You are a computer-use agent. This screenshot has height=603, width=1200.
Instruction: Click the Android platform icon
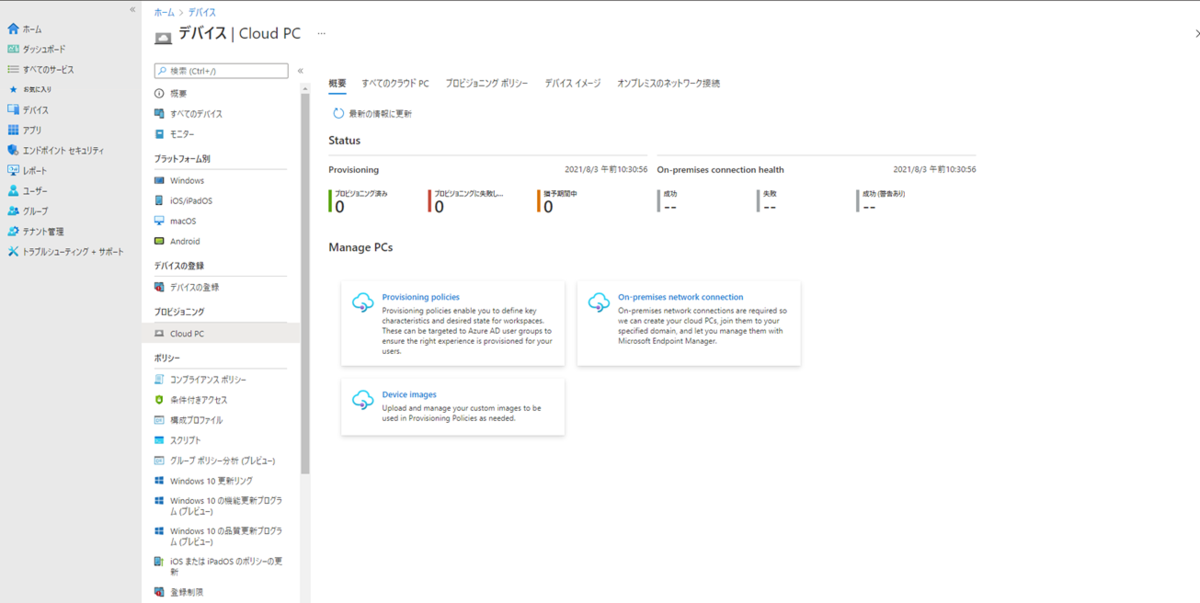(159, 241)
